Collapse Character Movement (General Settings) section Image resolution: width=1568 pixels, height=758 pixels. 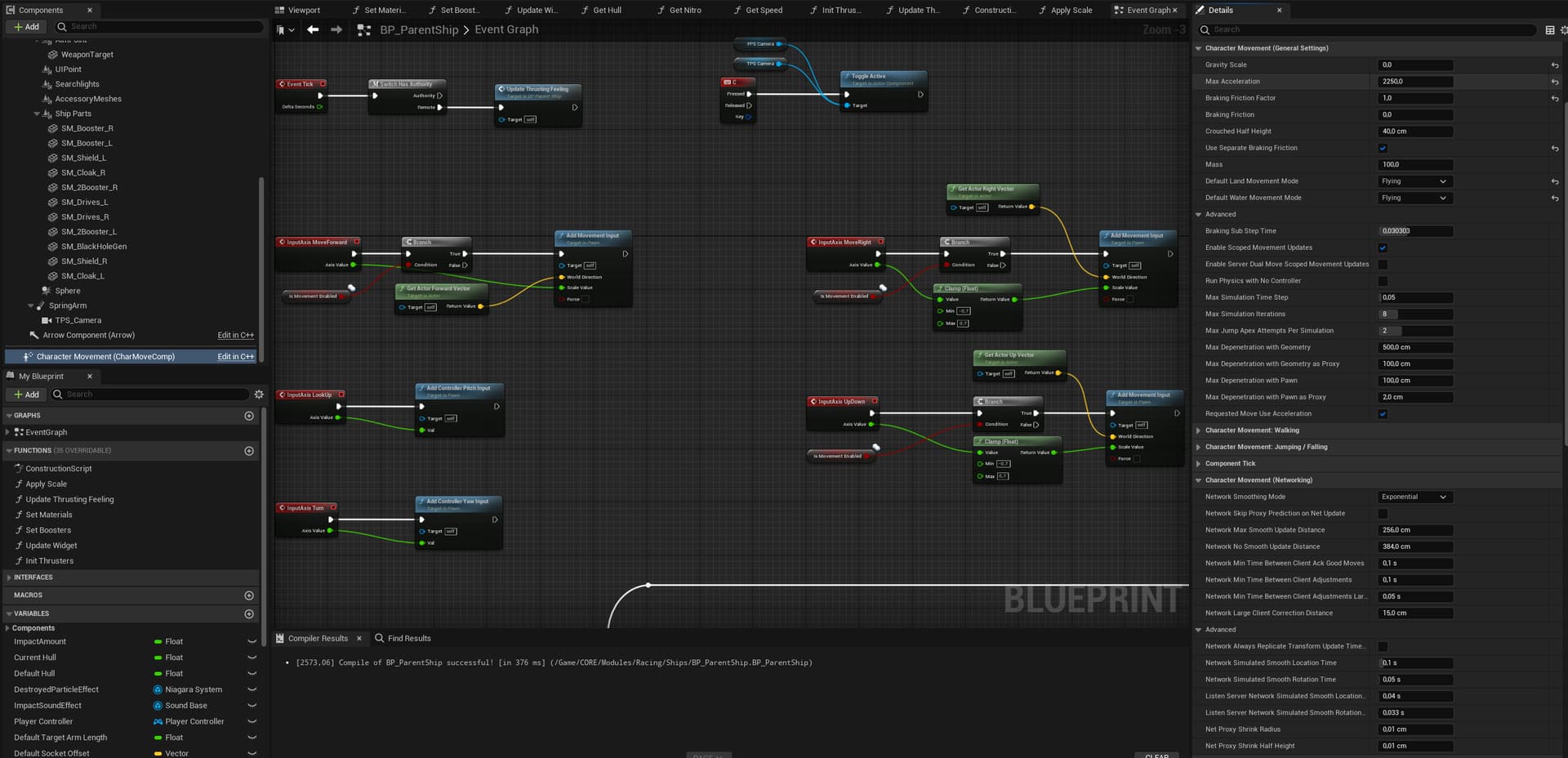coord(1199,48)
